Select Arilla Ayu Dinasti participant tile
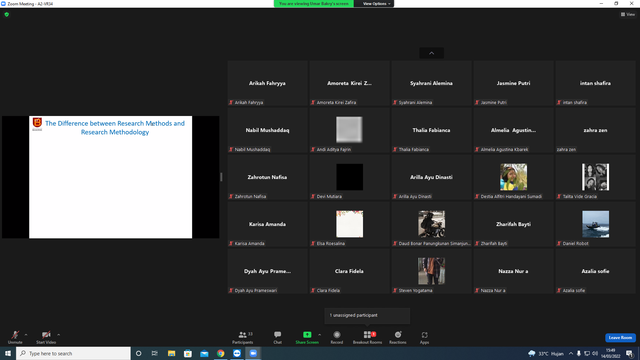Viewport: 640px width, 360px height. 431,177
